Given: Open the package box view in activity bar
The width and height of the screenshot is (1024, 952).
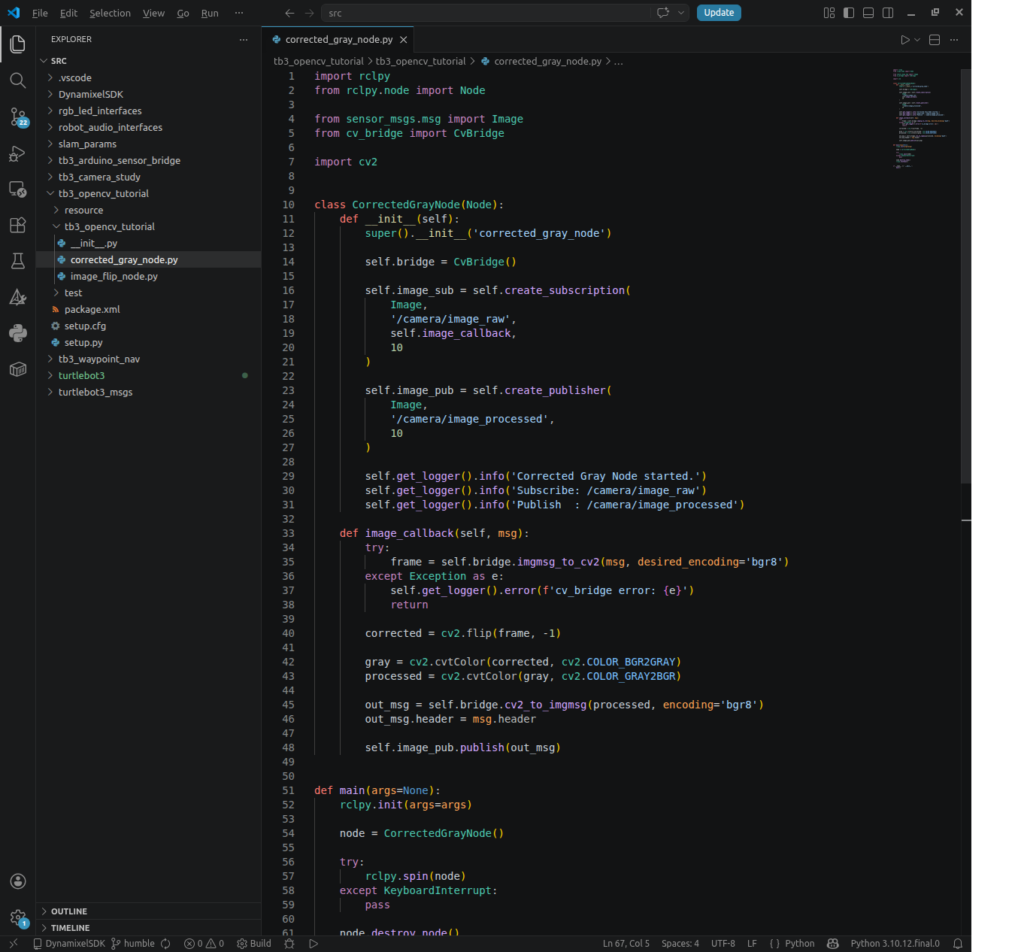Looking at the screenshot, I should point(18,370).
